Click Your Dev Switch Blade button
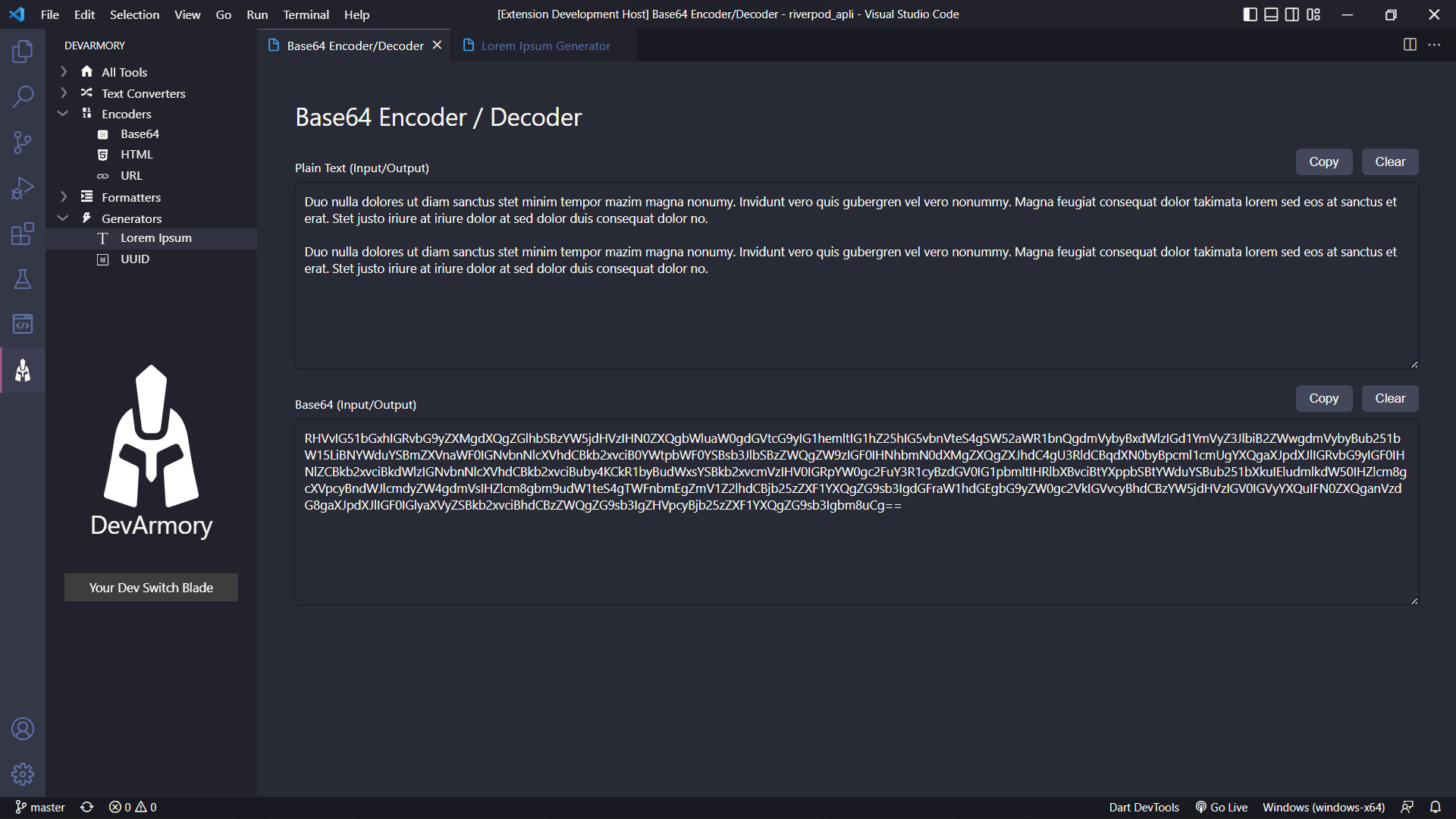The image size is (1456, 819). 151,588
